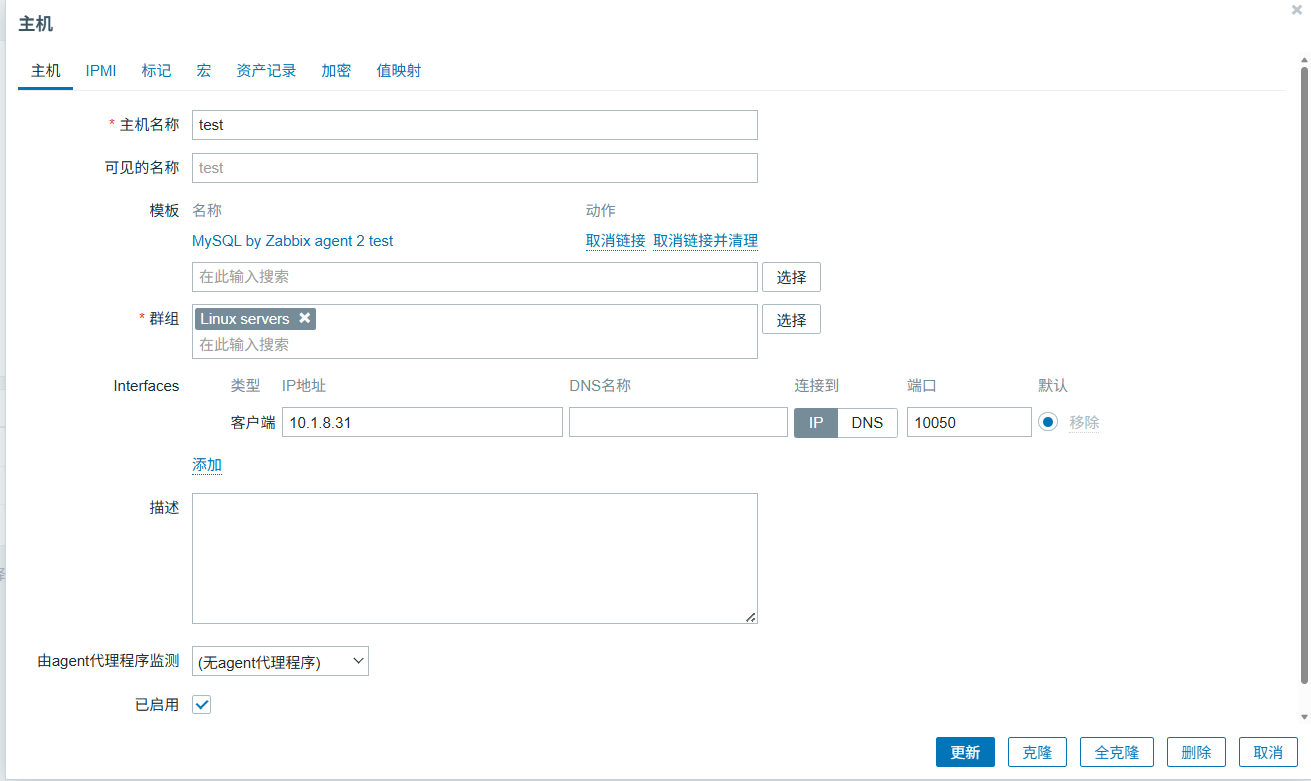Click the template search input
This screenshot has width=1311, height=781.
pos(475,277)
